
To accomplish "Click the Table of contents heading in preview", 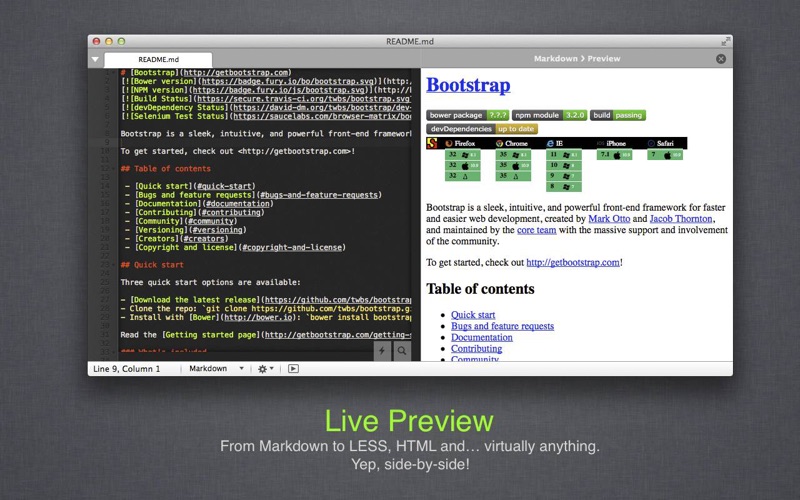I will [480, 289].
